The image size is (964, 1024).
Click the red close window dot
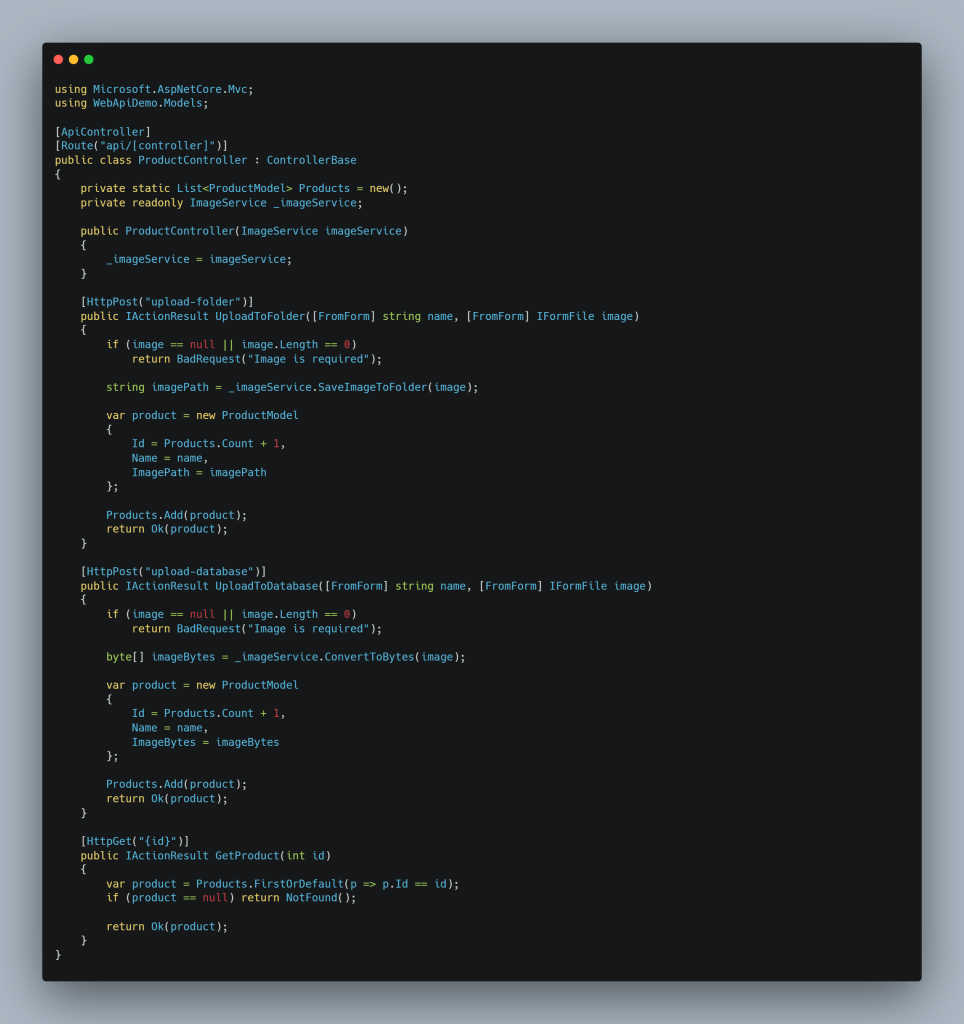58,60
